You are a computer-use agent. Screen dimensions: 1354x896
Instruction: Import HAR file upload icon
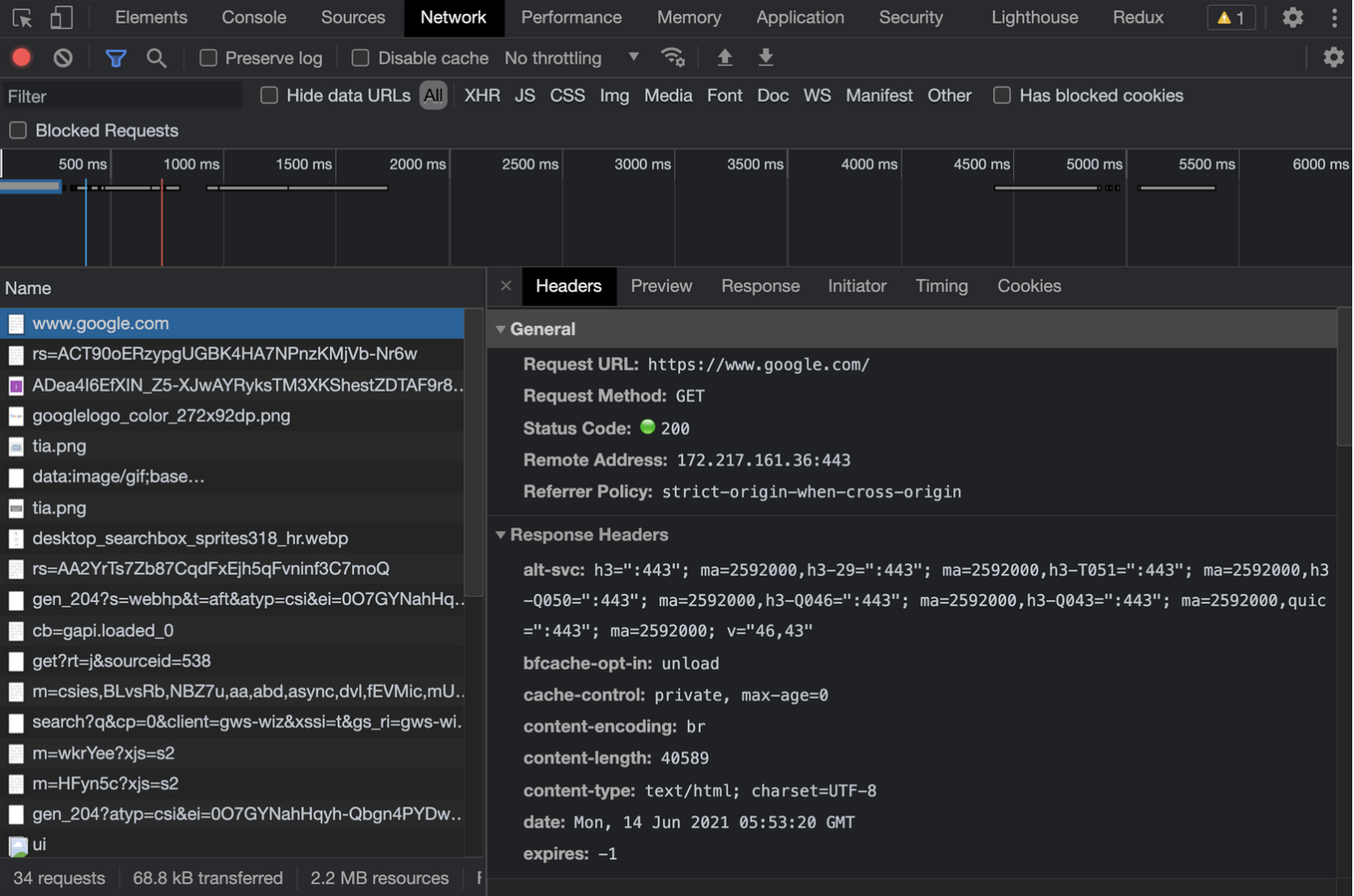coord(725,58)
